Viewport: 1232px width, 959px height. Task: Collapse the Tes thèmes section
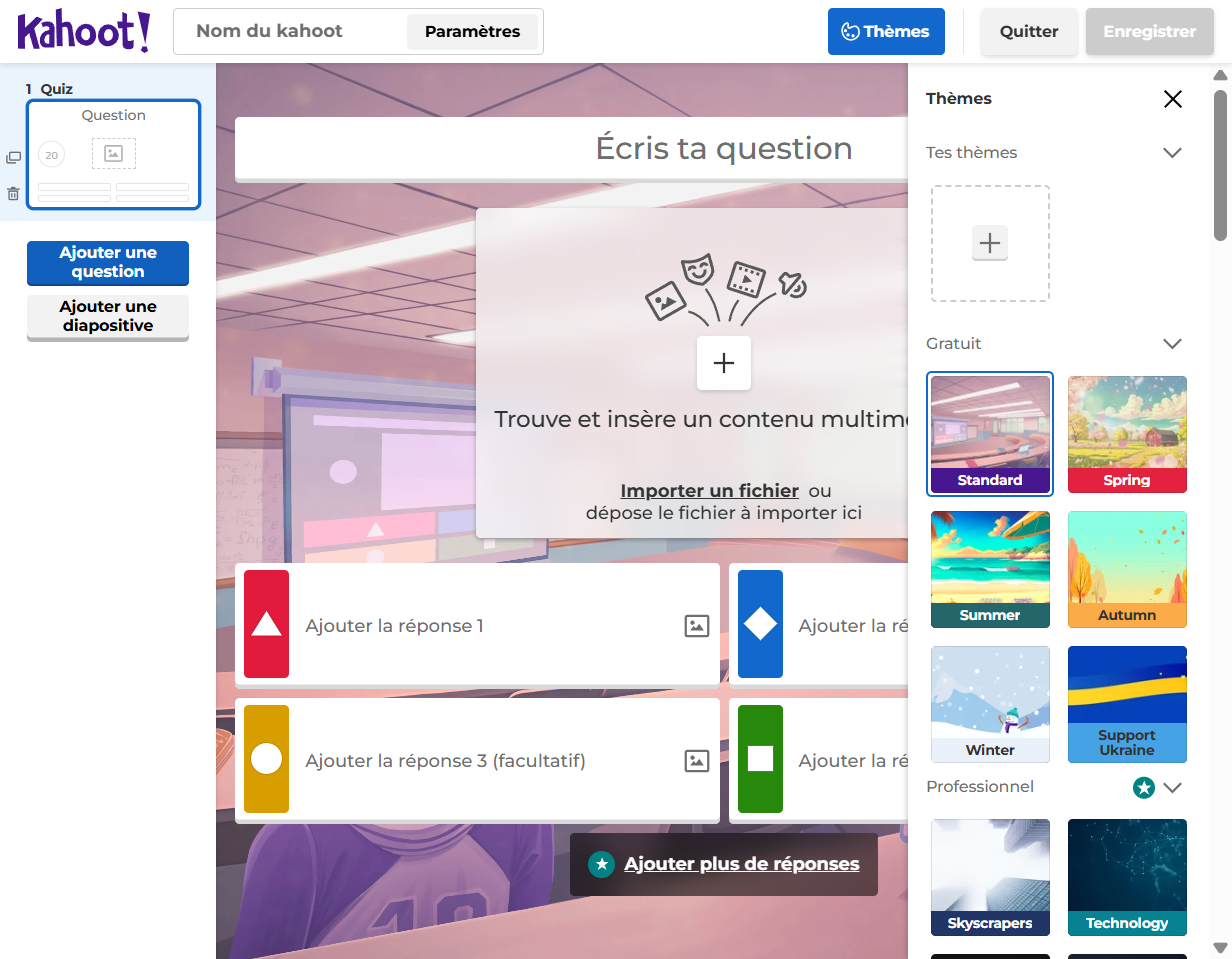click(x=1173, y=153)
